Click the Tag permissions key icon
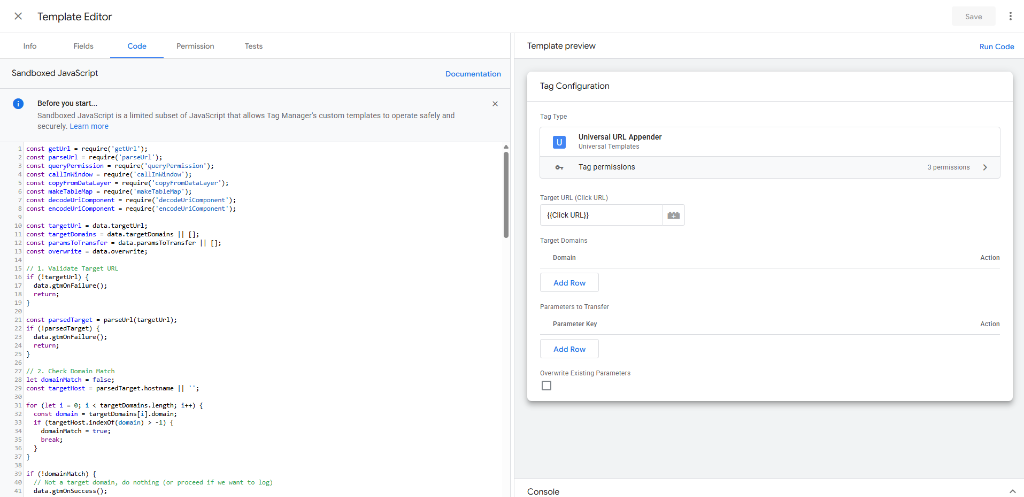1024x497 pixels. (x=559, y=167)
